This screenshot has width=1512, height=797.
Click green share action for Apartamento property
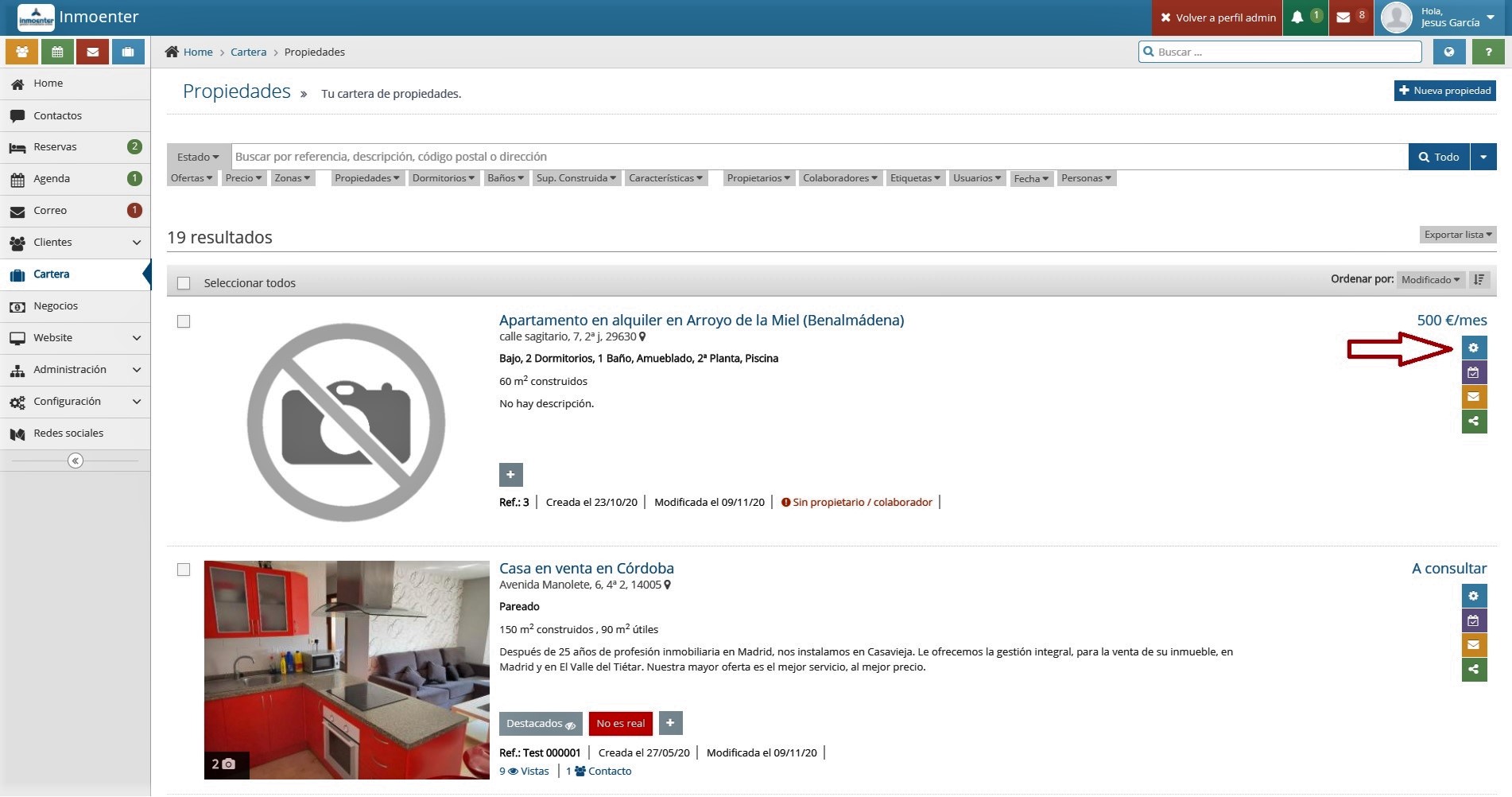pyautogui.click(x=1474, y=422)
